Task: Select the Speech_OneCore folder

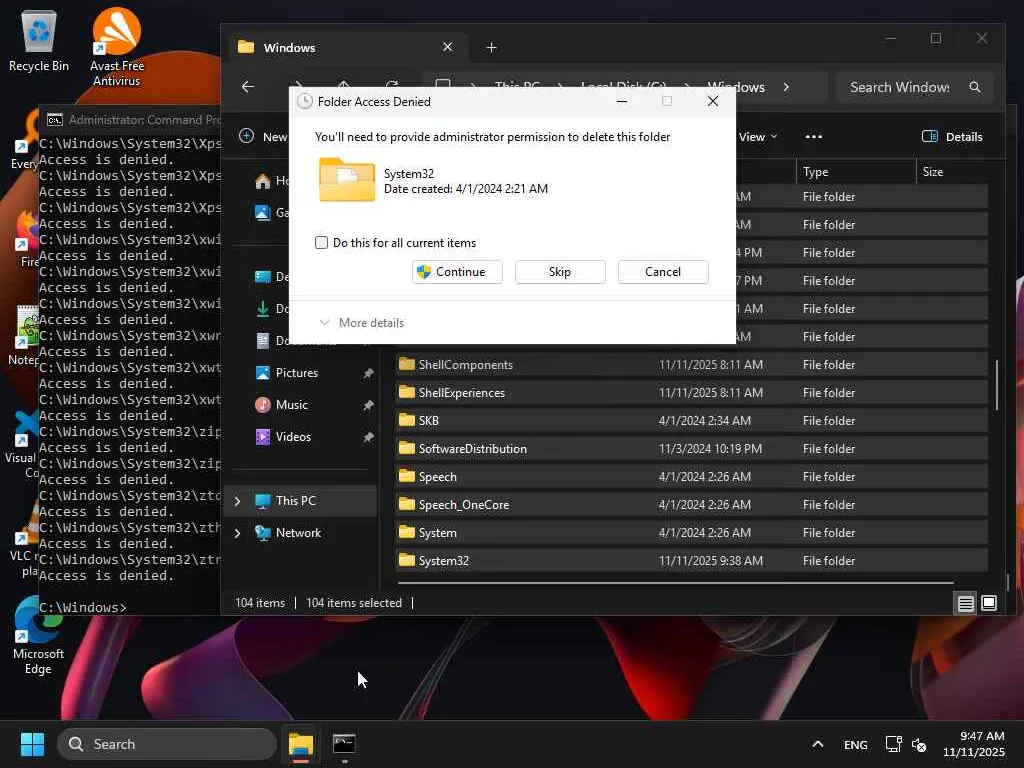Action: [692, 505]
